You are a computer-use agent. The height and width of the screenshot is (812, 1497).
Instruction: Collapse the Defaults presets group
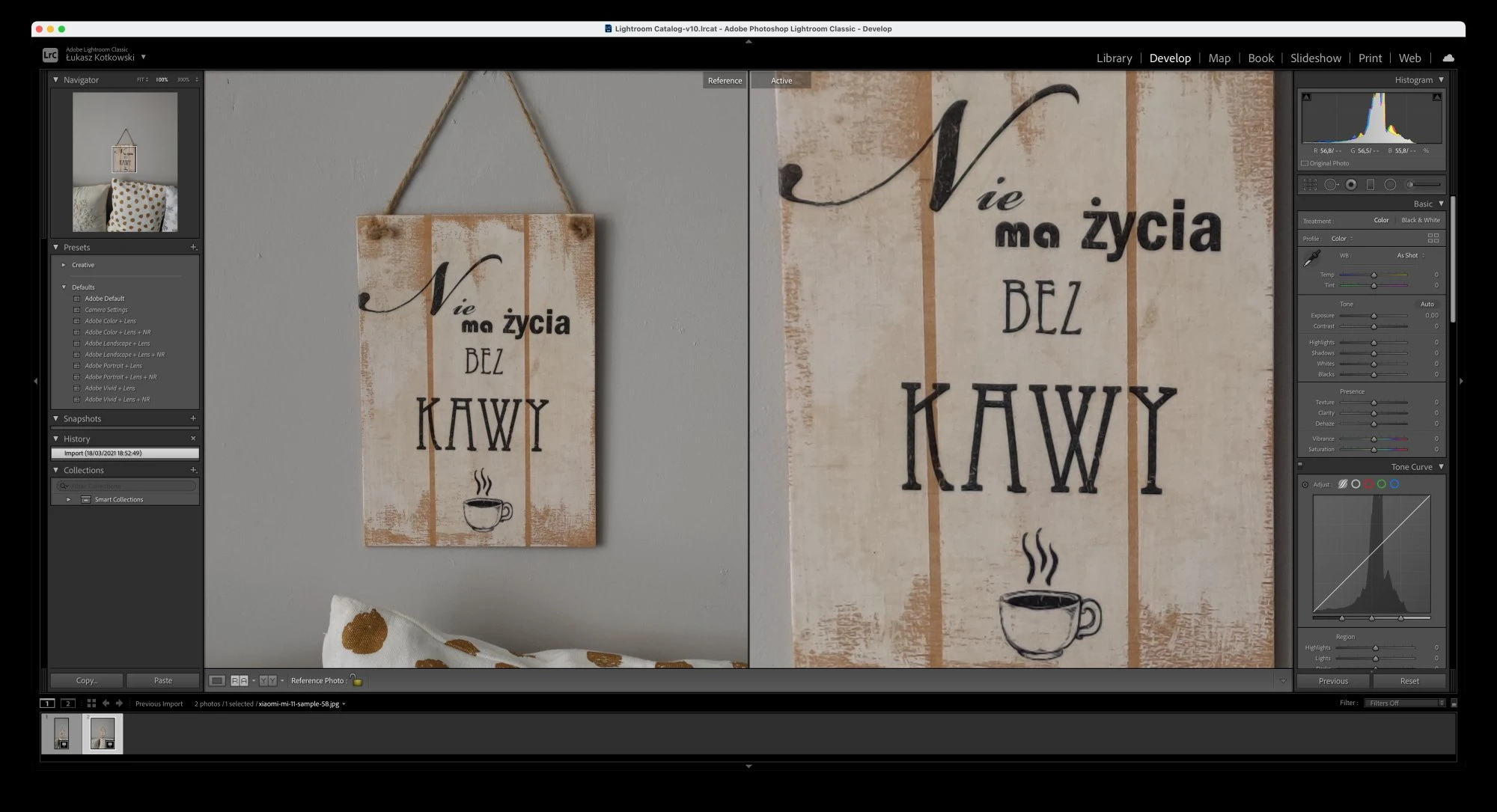(64, 287)
